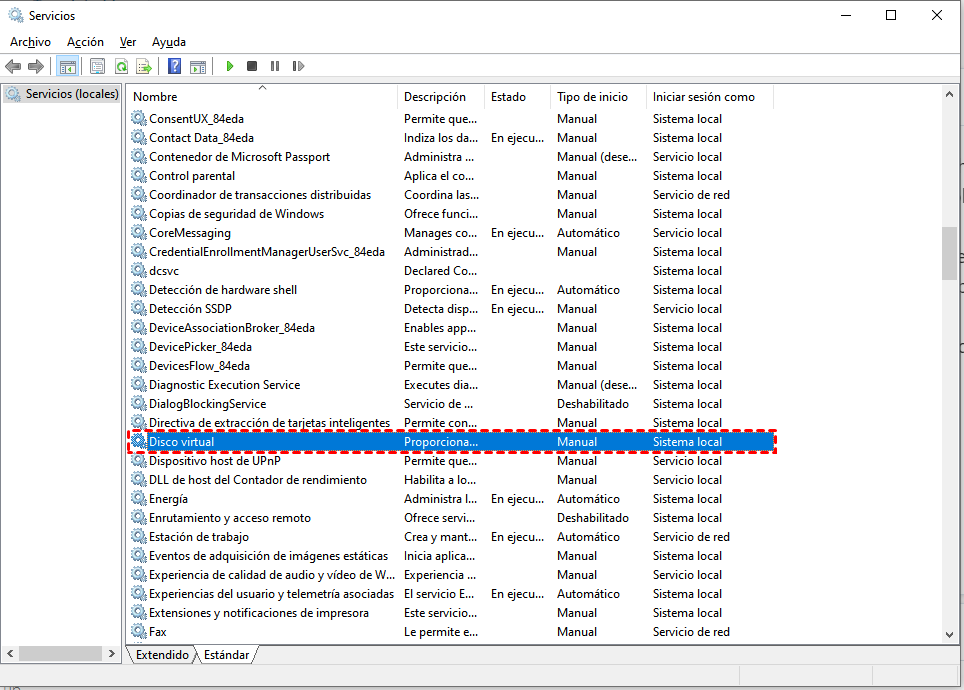Click the vertical scrollbar thumb in services list
This screenshot has width=964, height=690.
coord(949,253)
